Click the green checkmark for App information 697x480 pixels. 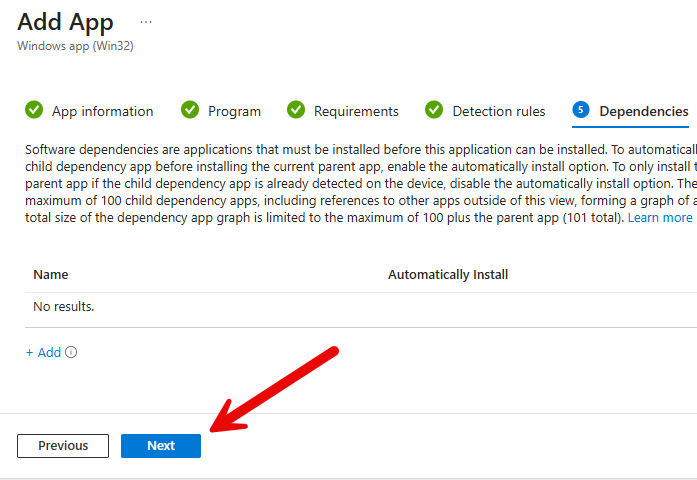tap(34, 110)
